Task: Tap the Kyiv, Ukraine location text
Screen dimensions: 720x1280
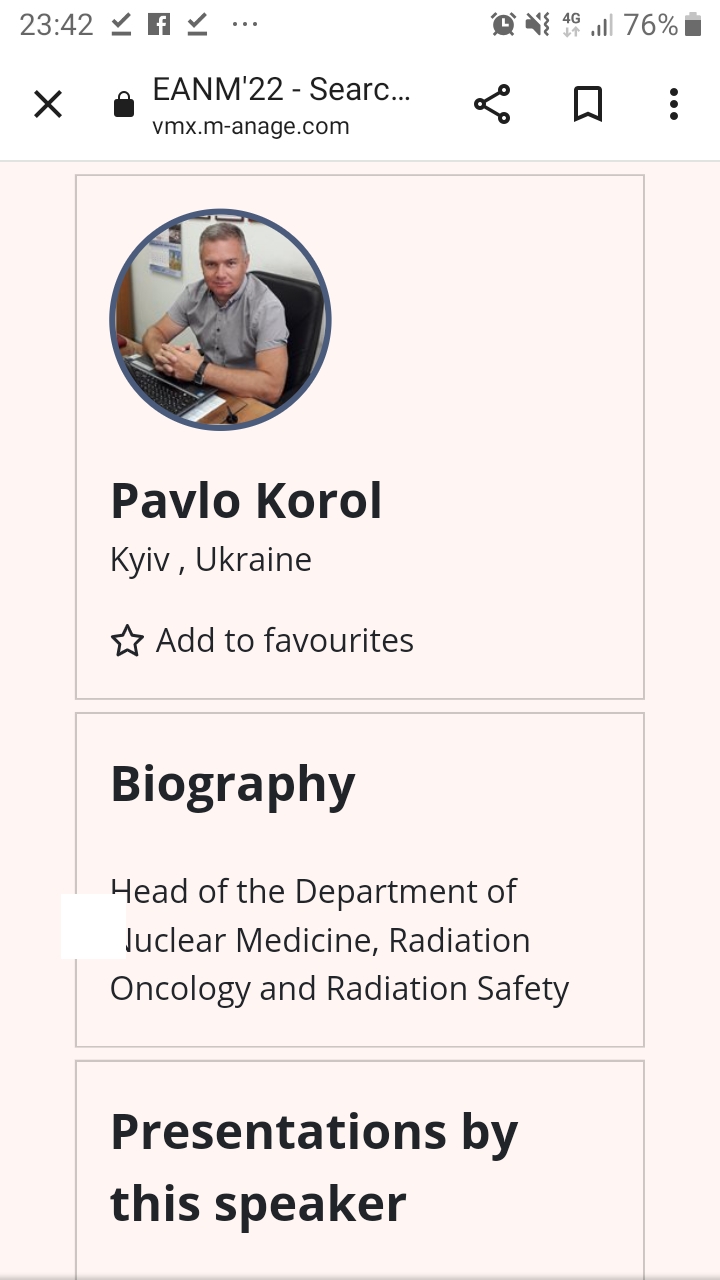Action: tap(211, 560)
